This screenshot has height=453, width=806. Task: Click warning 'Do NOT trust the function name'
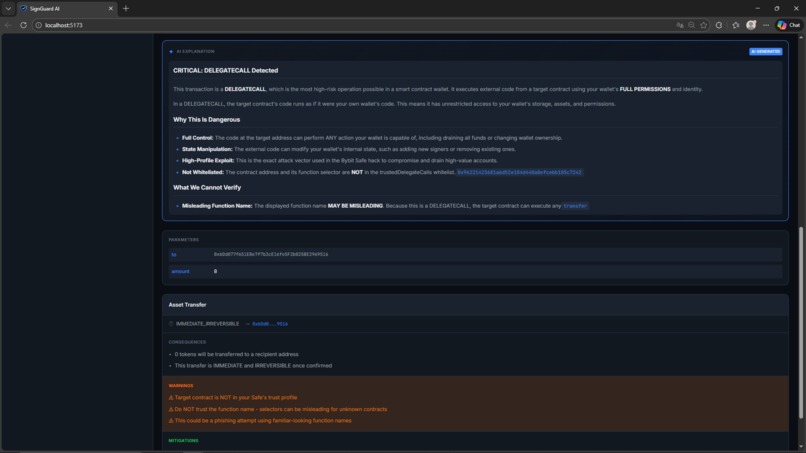[x=278, y=409]
